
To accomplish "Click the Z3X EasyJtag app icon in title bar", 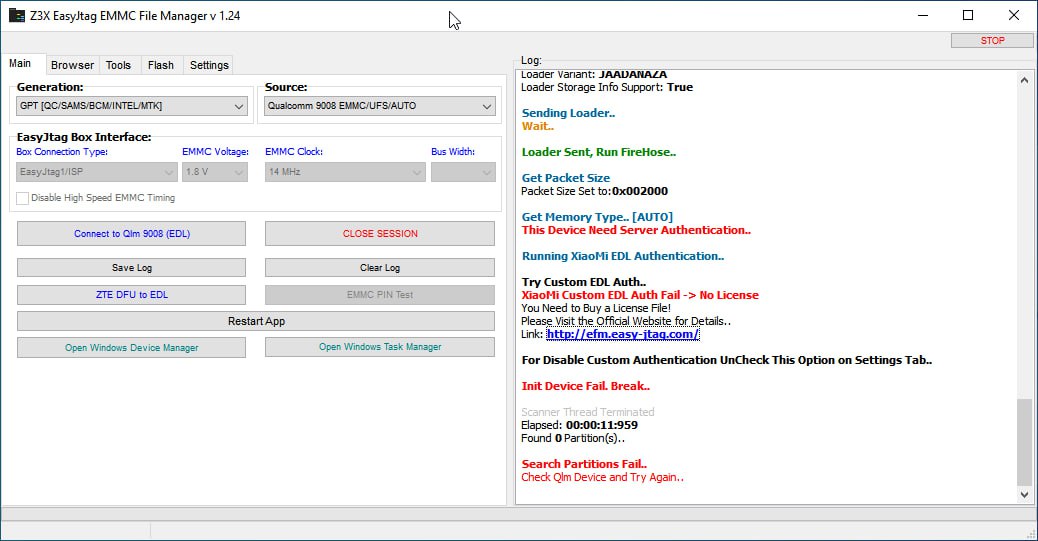I will pyautogui.click(x=17, y=15).
